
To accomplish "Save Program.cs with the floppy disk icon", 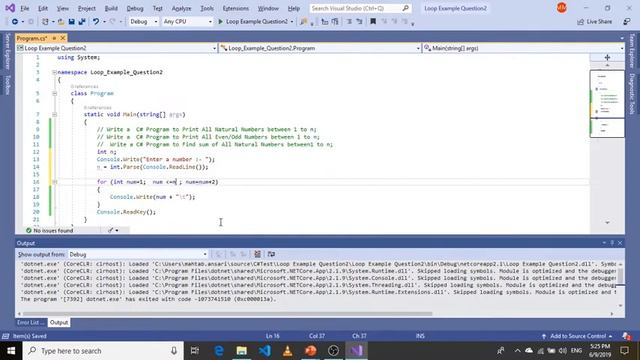I will tap(71, 22).
